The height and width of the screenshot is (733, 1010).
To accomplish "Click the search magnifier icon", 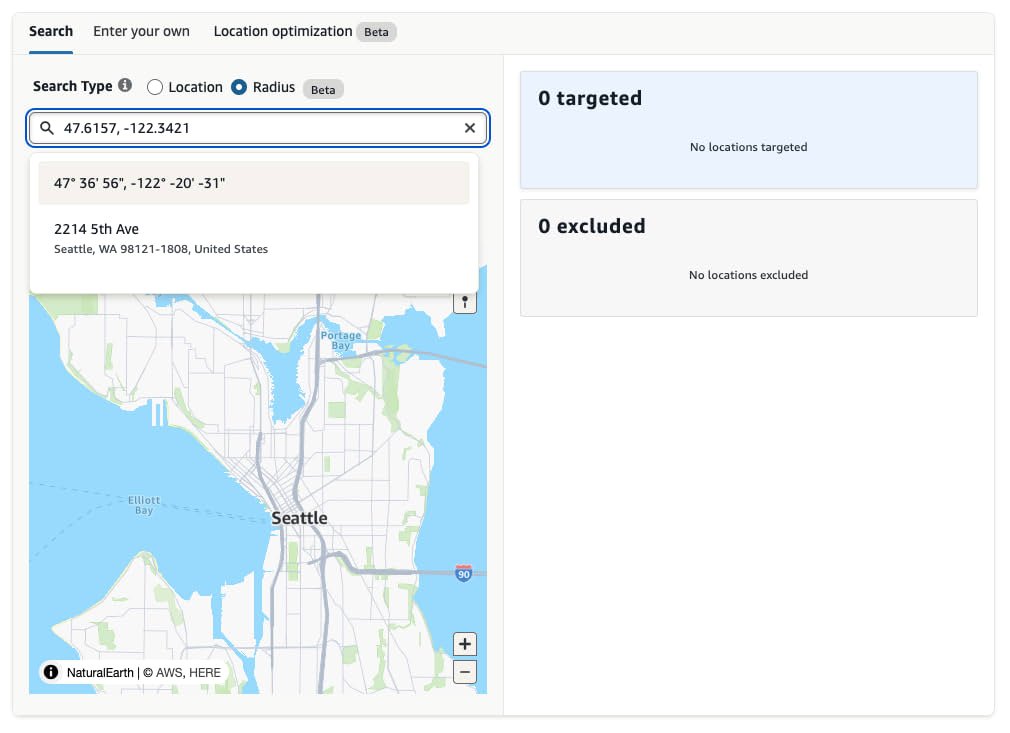I will pyautogui.click(x=46, y=128).
